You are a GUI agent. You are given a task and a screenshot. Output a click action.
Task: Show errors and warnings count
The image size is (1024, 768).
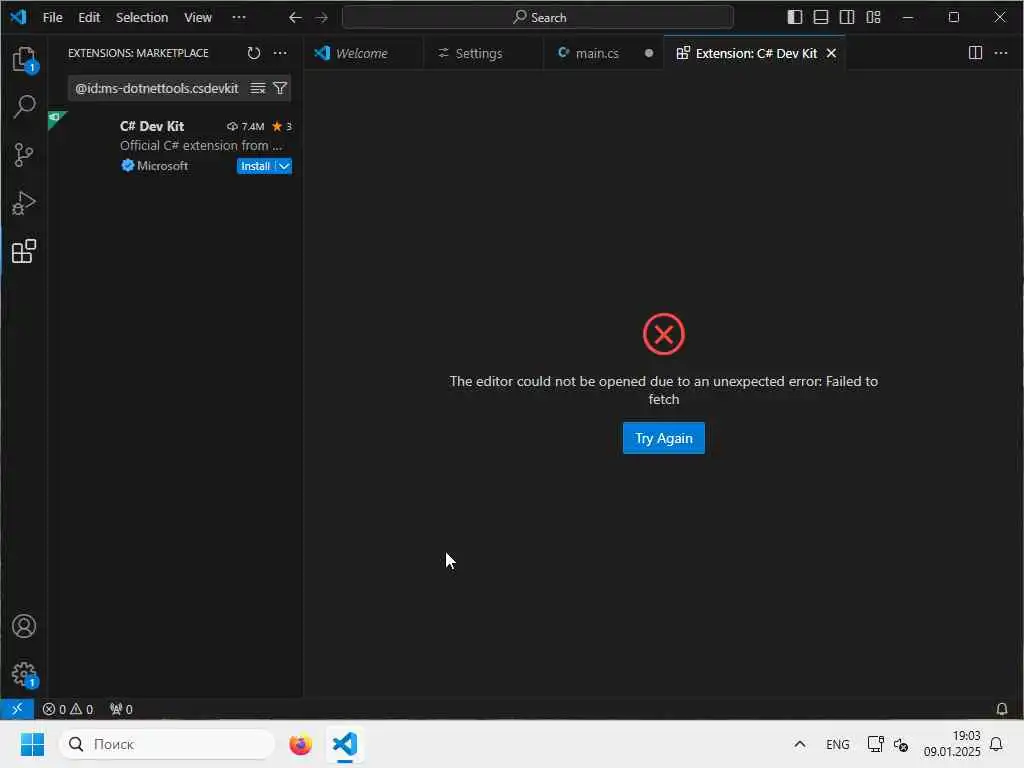tap(68, 709)
